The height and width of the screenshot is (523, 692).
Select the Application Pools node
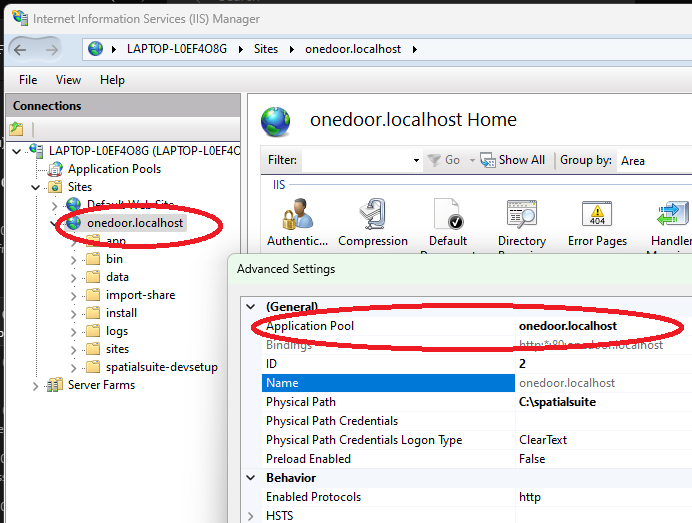coord(114,169)
